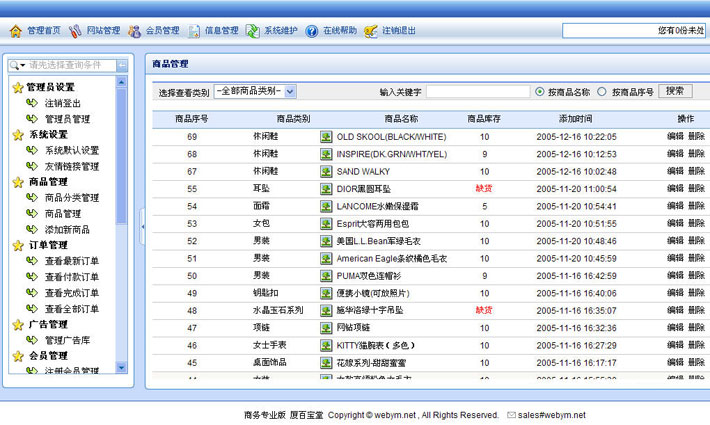Select the 按商品名称 radio button
The height and width of the screenshot is (425, 710).
point(539,92)
